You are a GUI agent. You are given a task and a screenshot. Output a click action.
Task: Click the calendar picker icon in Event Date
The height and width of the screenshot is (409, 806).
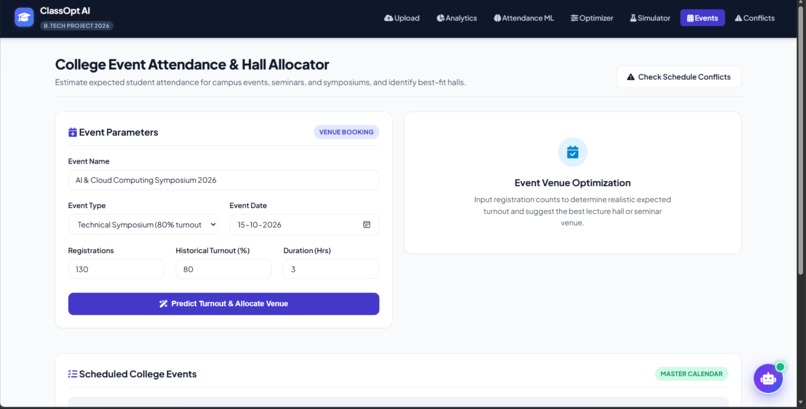point(367,225)
